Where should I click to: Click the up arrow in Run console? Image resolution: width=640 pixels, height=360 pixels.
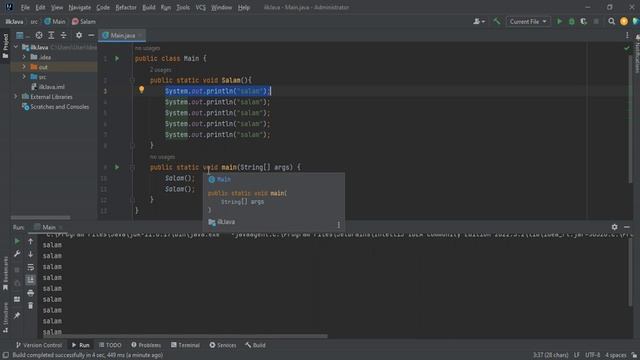click(30, 242)
